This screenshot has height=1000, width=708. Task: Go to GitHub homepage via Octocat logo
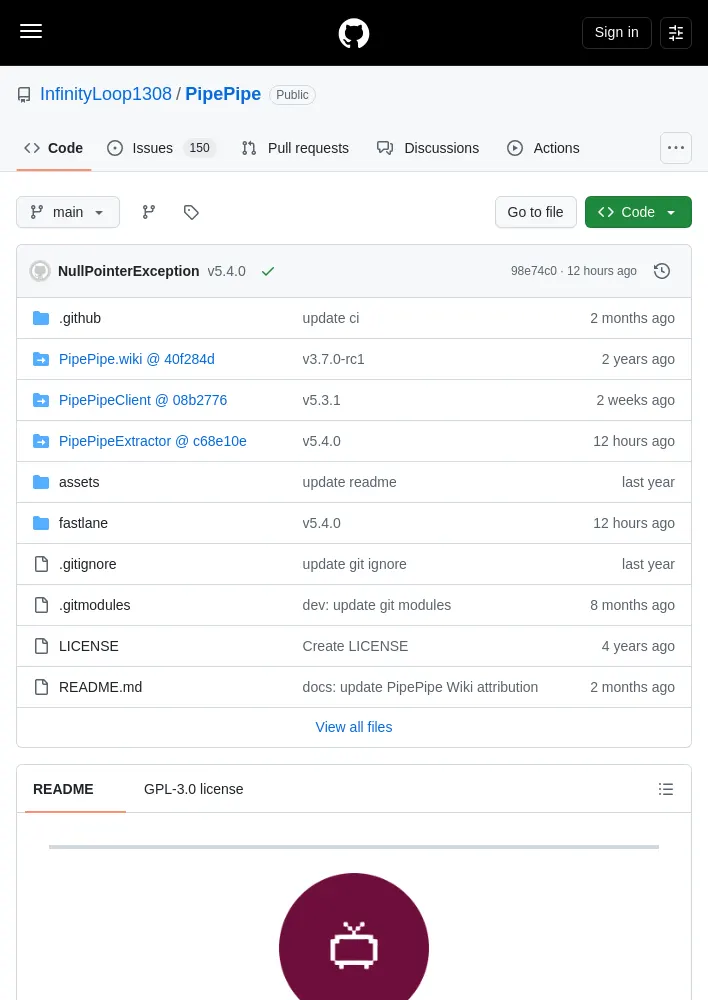coord(354,33)
